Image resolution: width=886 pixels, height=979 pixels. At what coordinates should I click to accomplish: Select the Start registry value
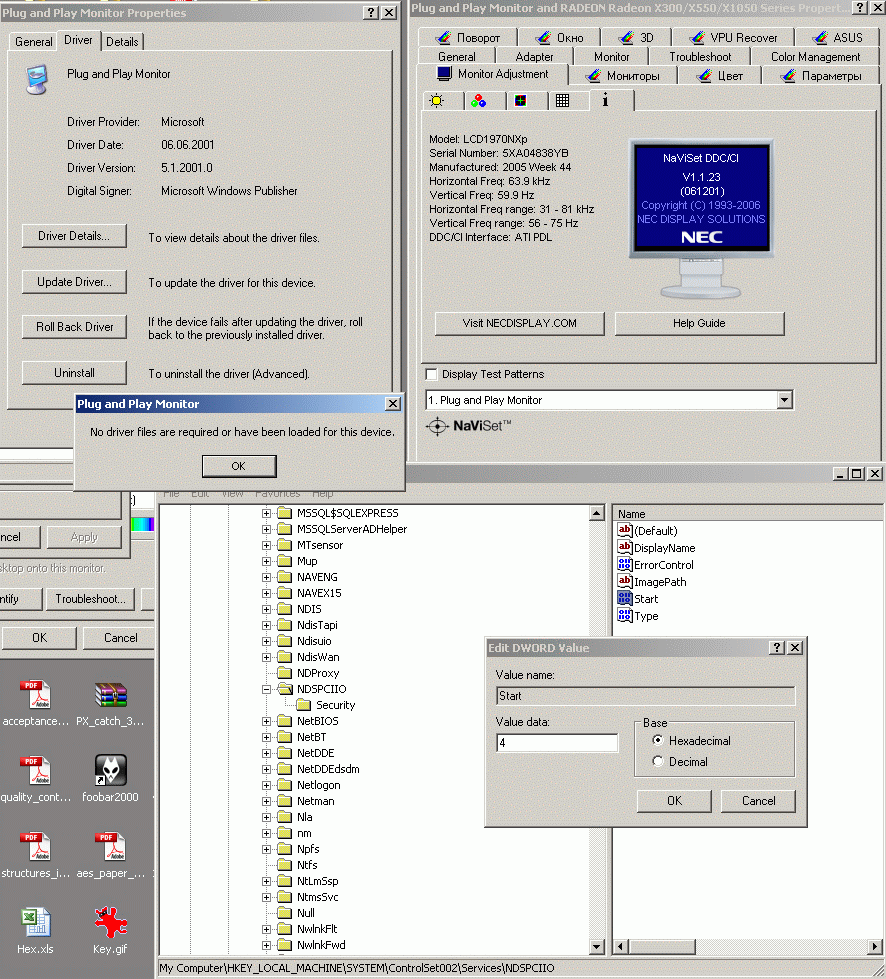[x=637, y=599]
